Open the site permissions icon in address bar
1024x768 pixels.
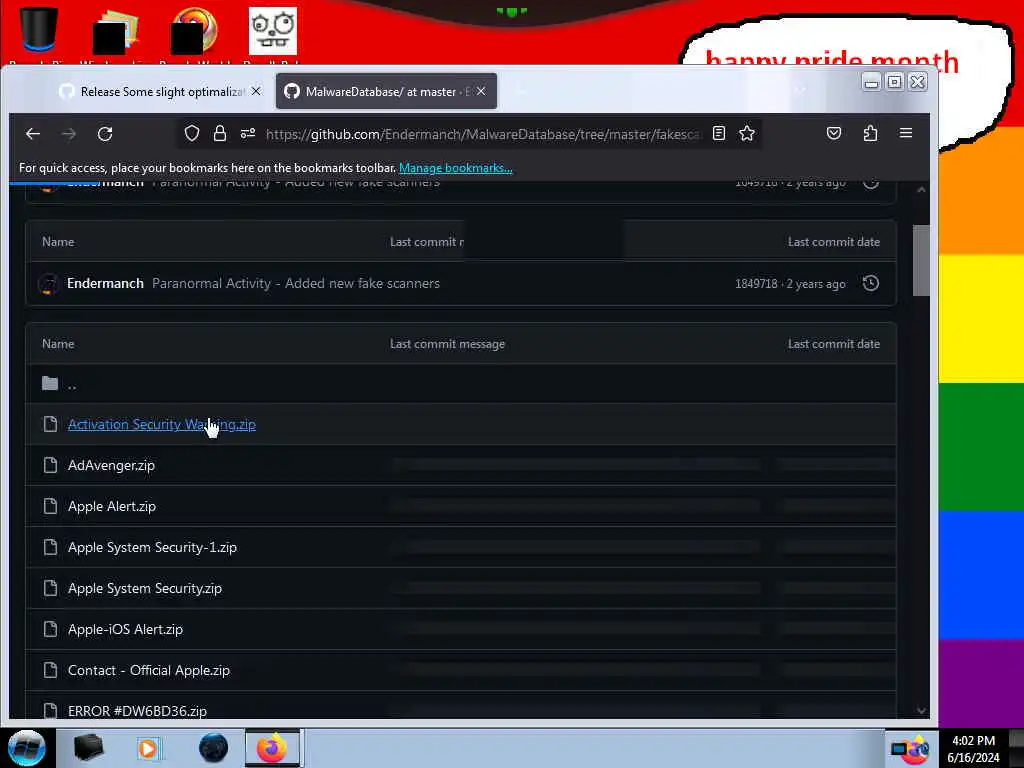(x=248, y=134)
